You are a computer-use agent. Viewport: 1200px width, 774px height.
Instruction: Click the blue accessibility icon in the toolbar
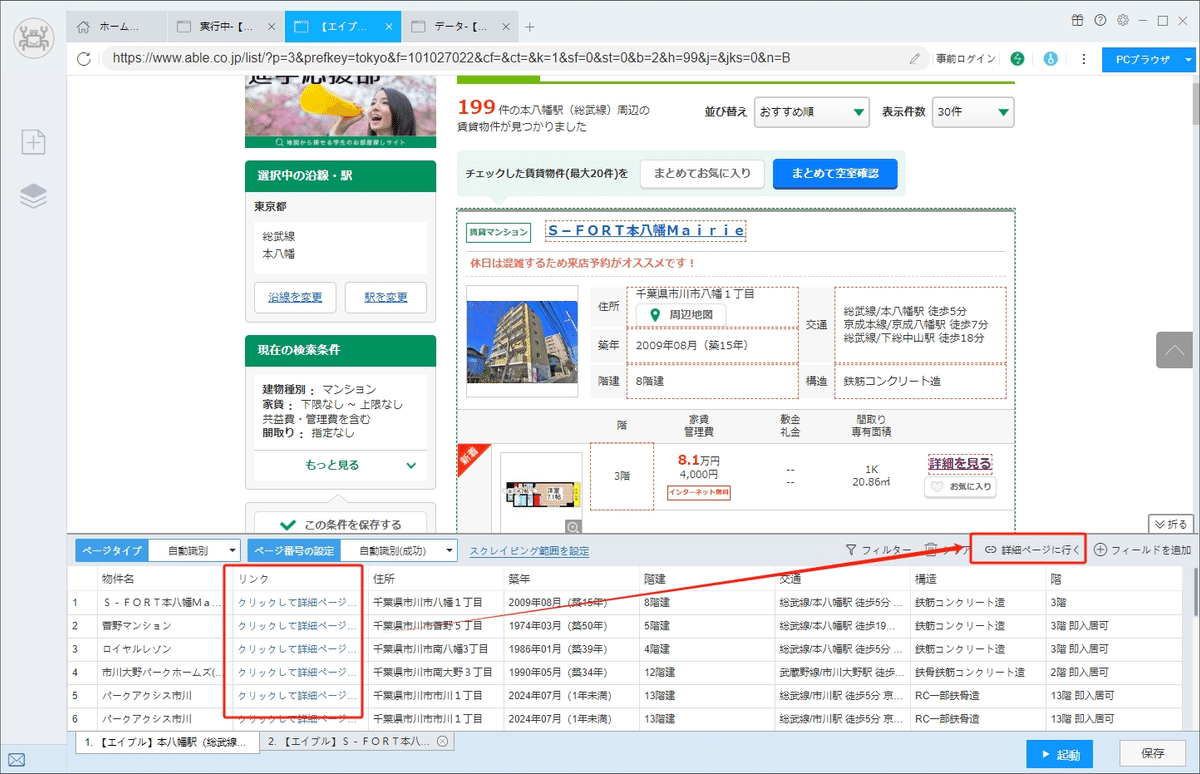pyautogui.click(x=1050, y=59)
